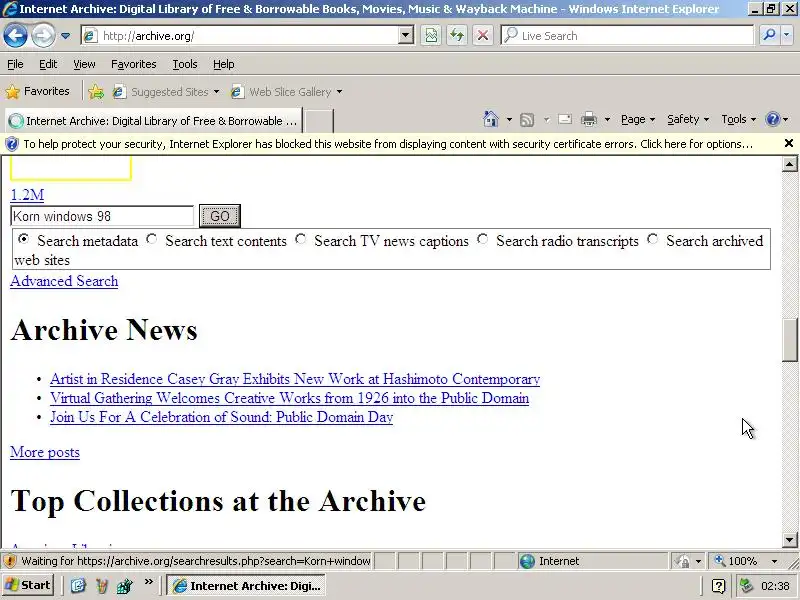Open Artist in Residence Casey Gray article
The width and height of the screenshot is (800, 600).
(x=295, y=379)
